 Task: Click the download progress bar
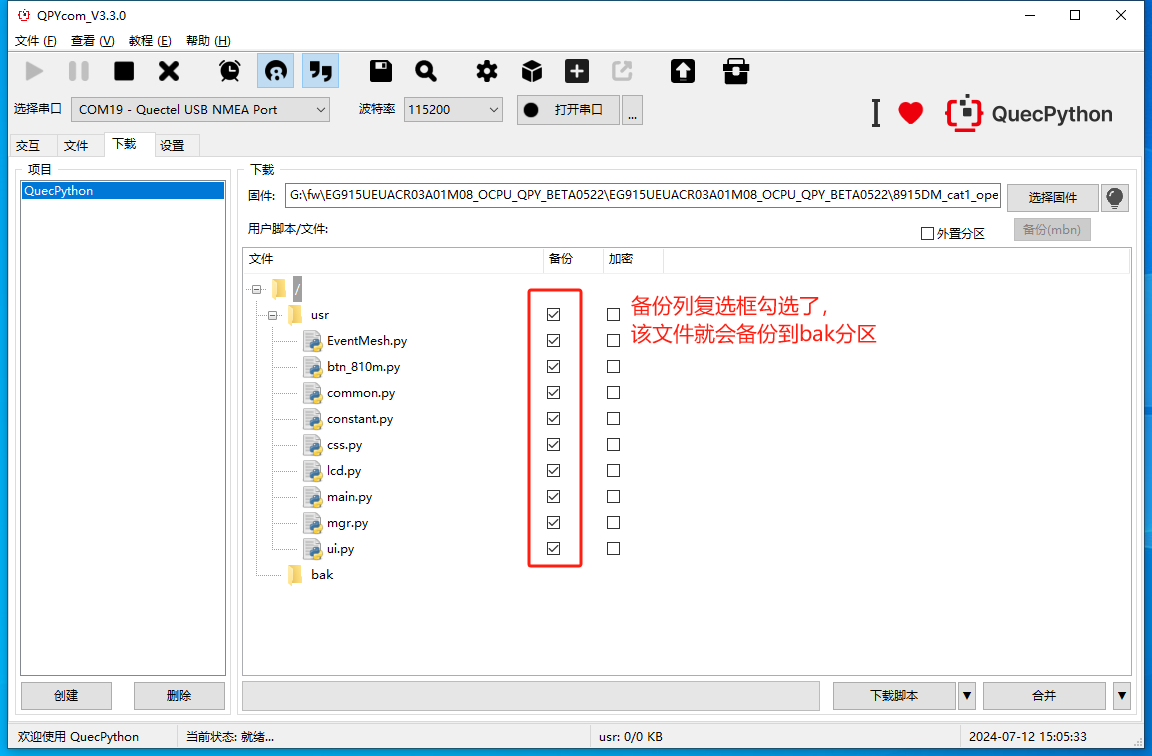point(531,696)
